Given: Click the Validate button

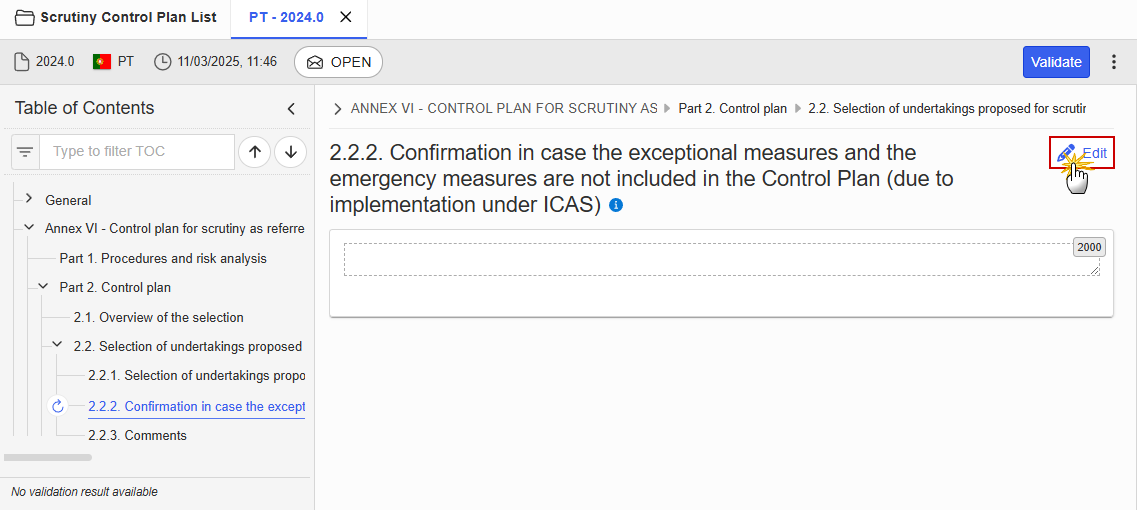Looking at the screenshot, I should tap(1057, 62).
